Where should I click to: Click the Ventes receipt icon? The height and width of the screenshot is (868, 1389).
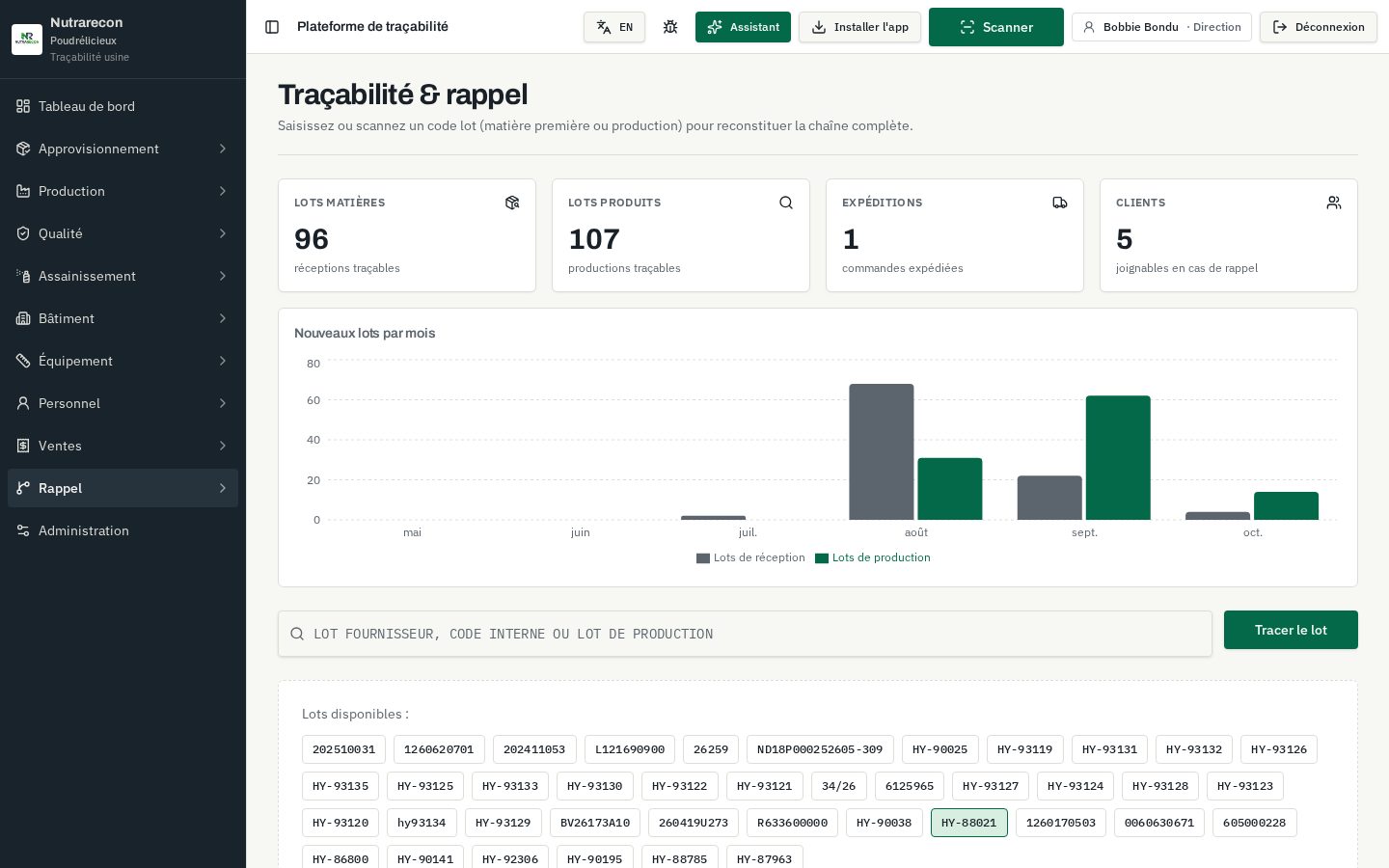(x=23, y=446)
